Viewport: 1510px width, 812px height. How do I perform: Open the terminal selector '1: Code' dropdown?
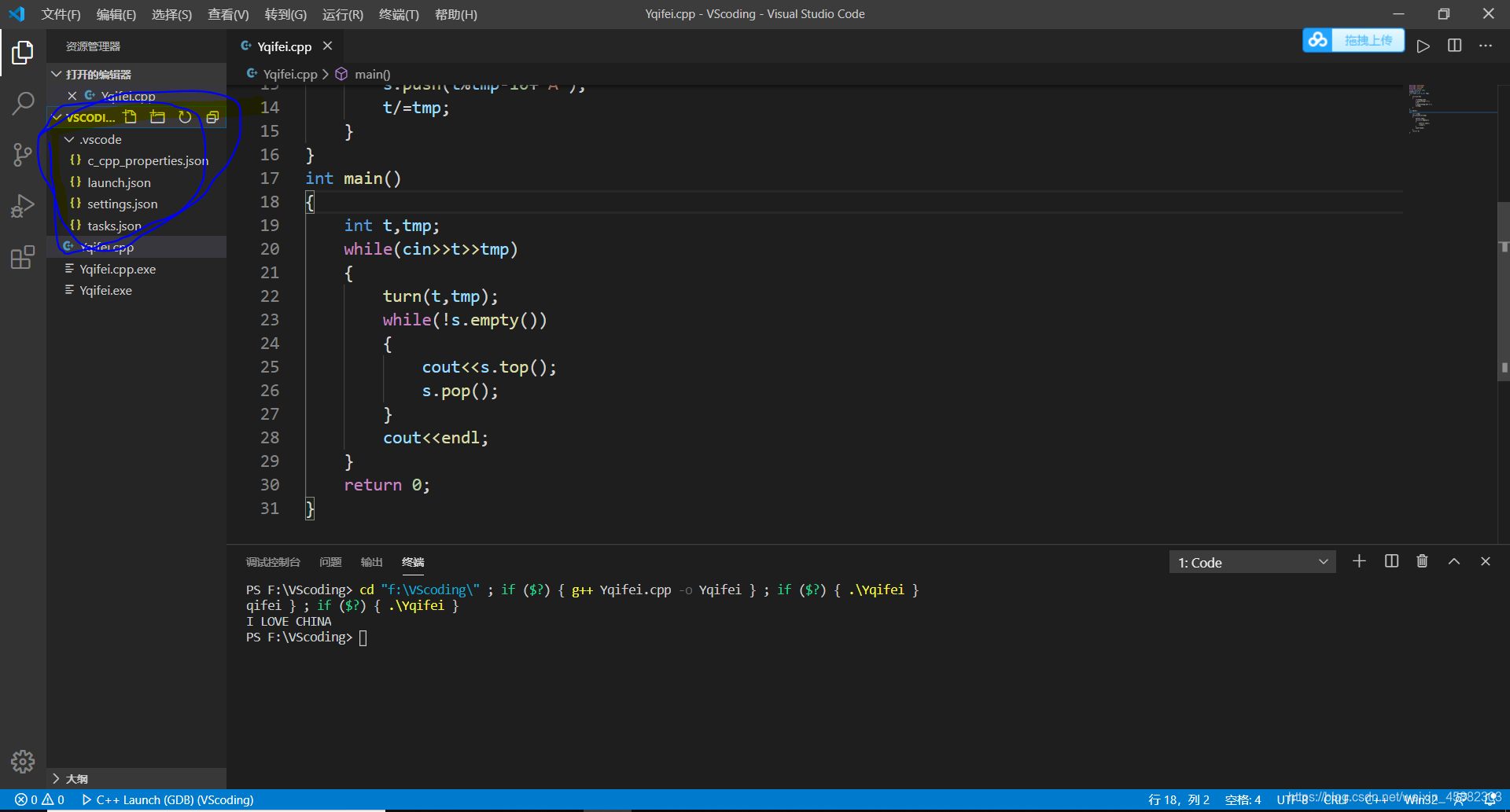point(1252,562)
